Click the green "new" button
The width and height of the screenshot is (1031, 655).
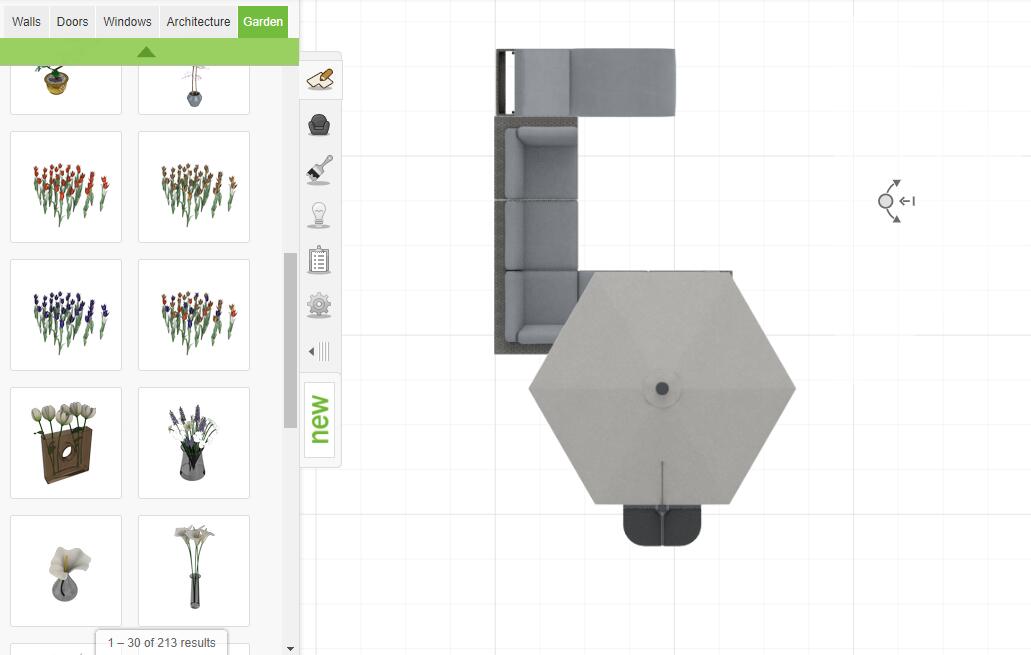coord(320,420)
